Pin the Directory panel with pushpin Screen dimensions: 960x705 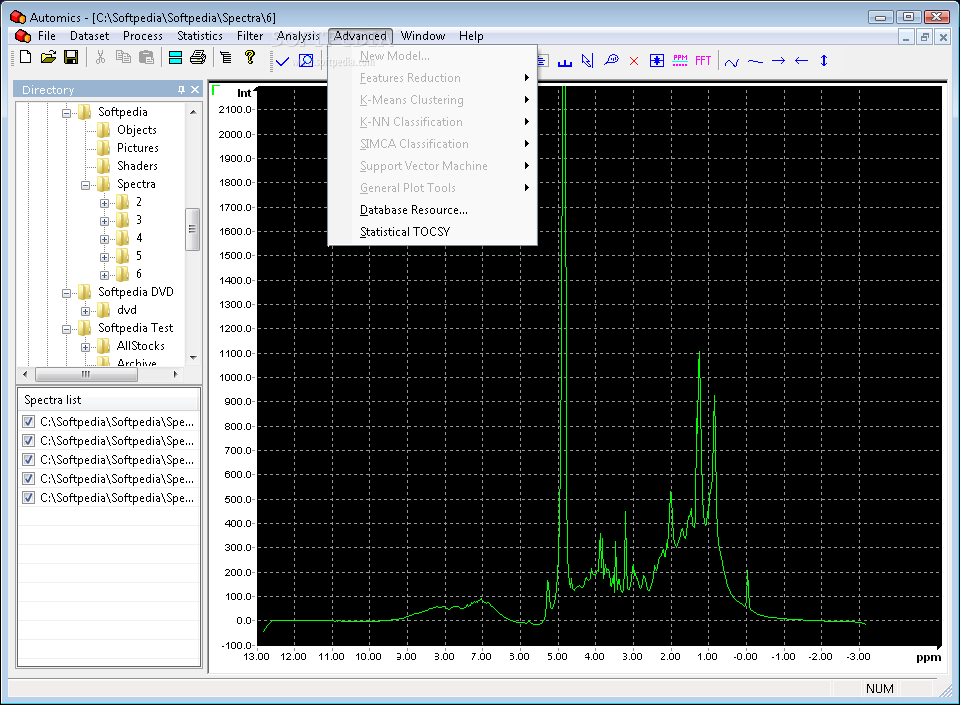181,89
